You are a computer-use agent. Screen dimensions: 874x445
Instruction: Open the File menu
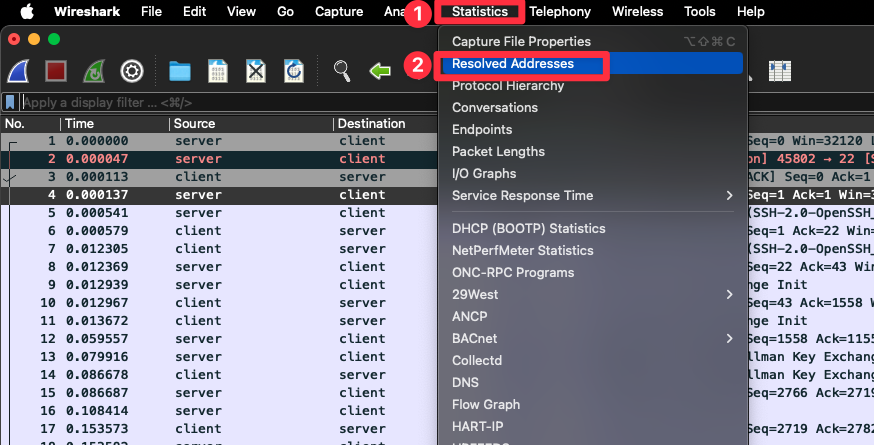tap(152, 12)
